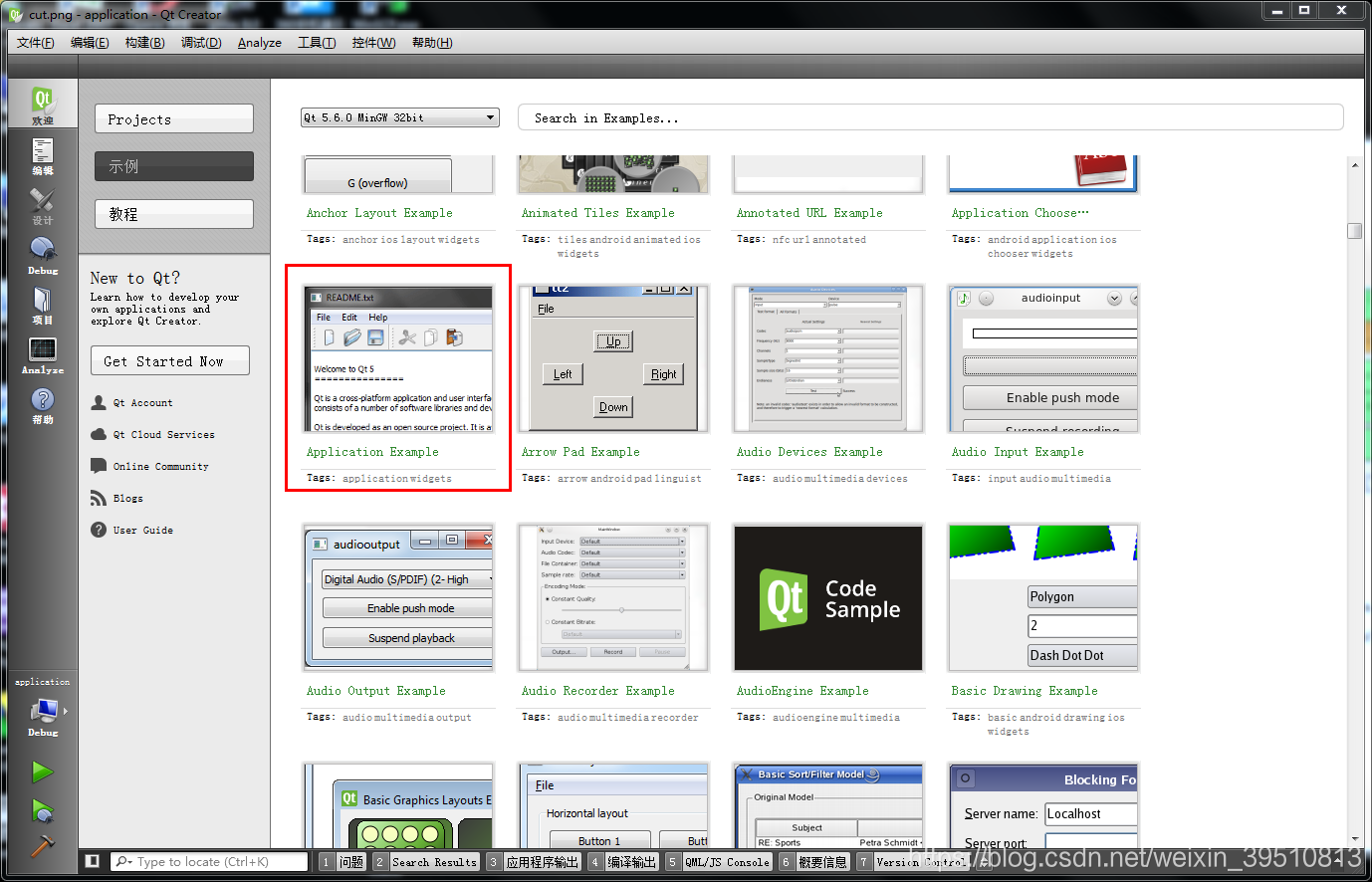Open the 控件(W) menu
The height and width of the screenshot is (882, 1372).
click(373, 43)
